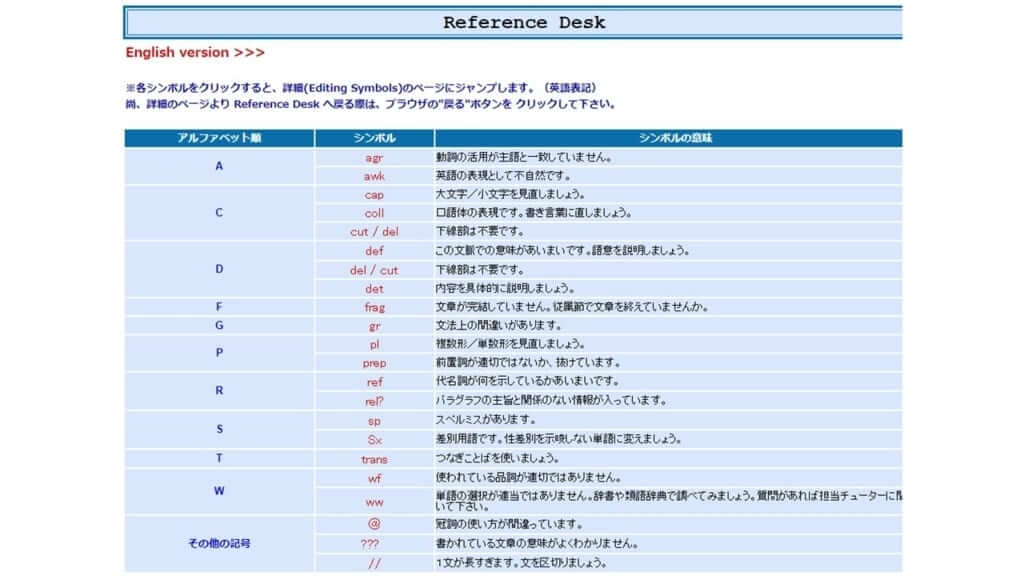Image resolution: width=1024 pixels, height=576 pixels.
Task: Open the wf symbol details
Action: tap(374, 479)
